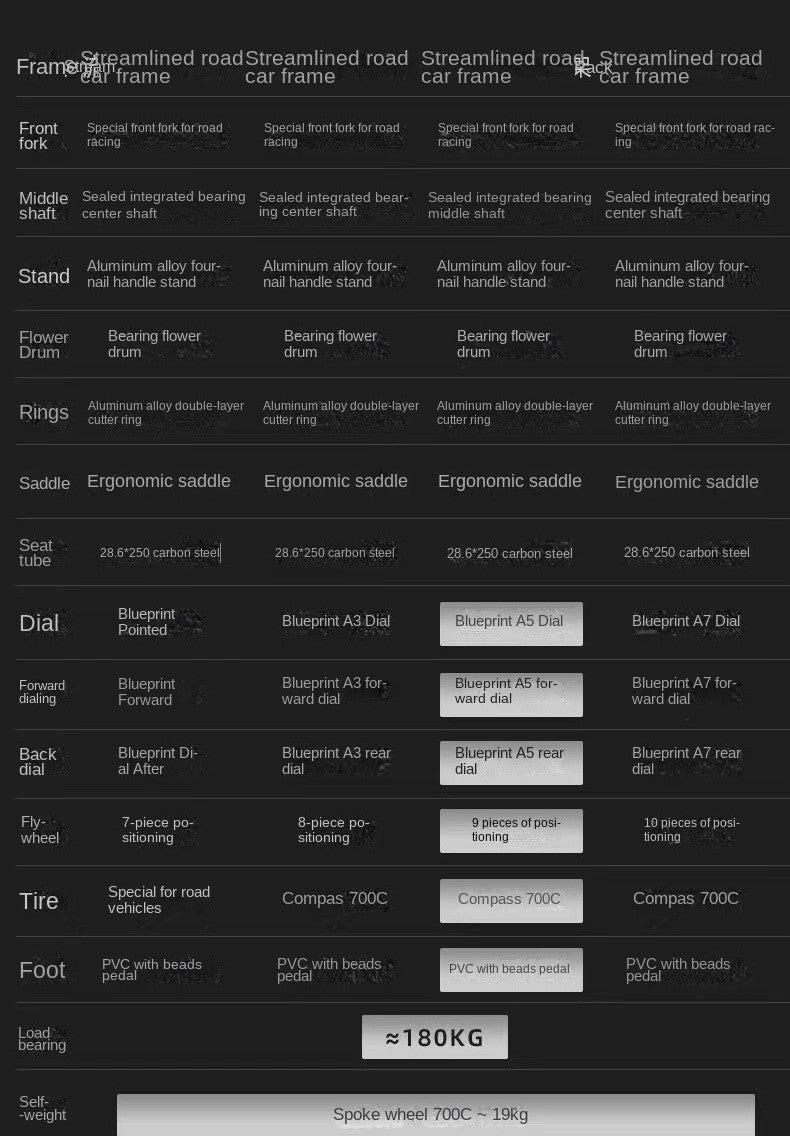790x1136 pixels.
Task: Click the Saddle row label
Action: coord(45,484)
